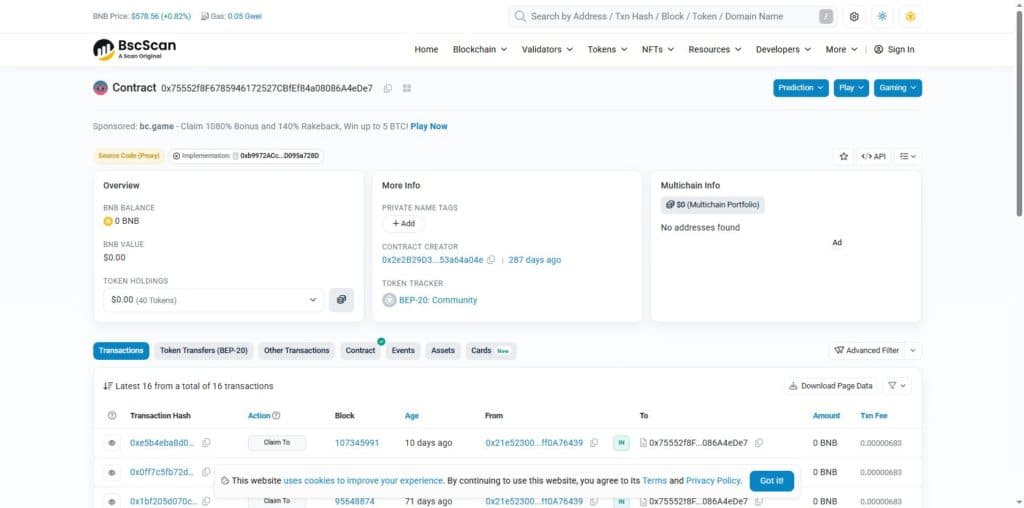Image resolution: width=1024 pixels, height=508 pixels.
Task: Open Developers menu
Action: [x=783, y=50]
